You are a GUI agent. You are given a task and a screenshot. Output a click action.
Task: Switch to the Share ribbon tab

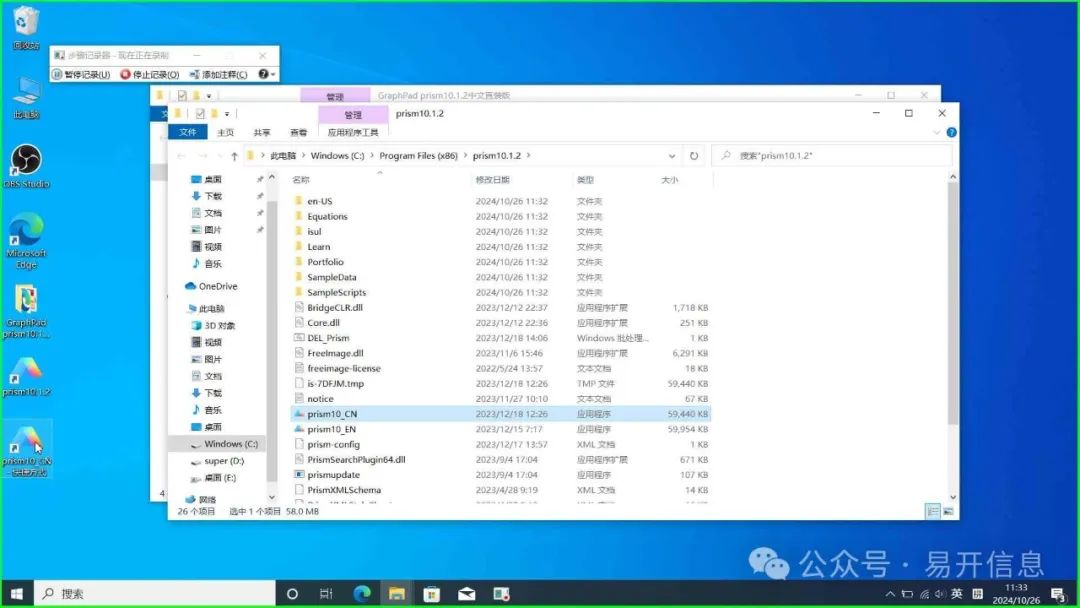(x=262, y=132)
